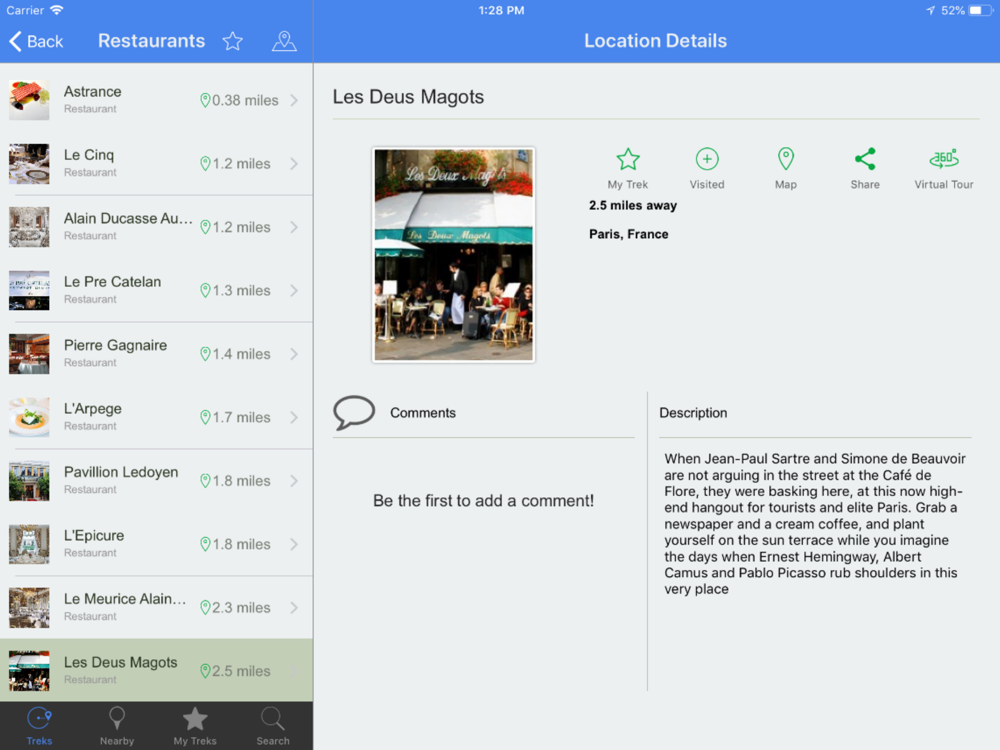Launch the 360 Virtual Tour
Viewport: 1000px width, 750px height.
(944, 168)
